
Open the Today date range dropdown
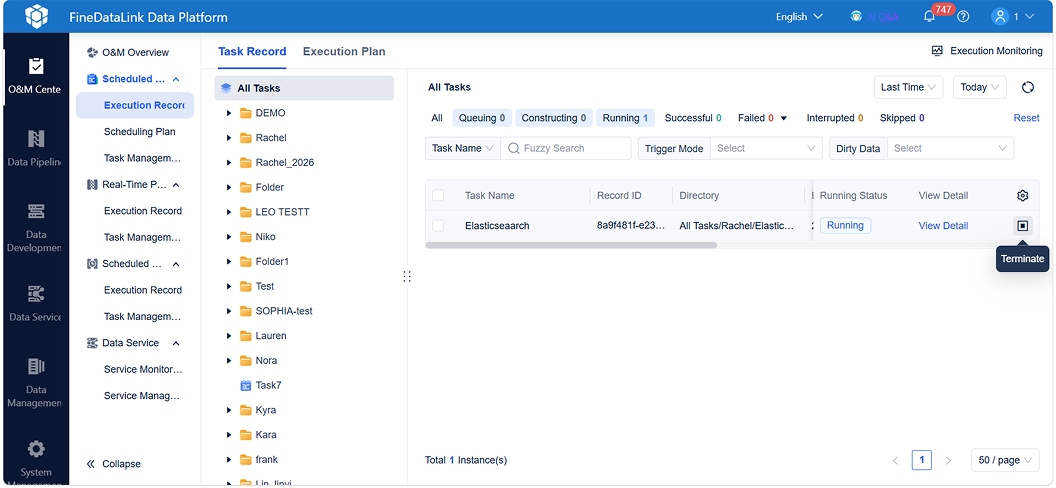pyautogui.click(x=980, y=88)
